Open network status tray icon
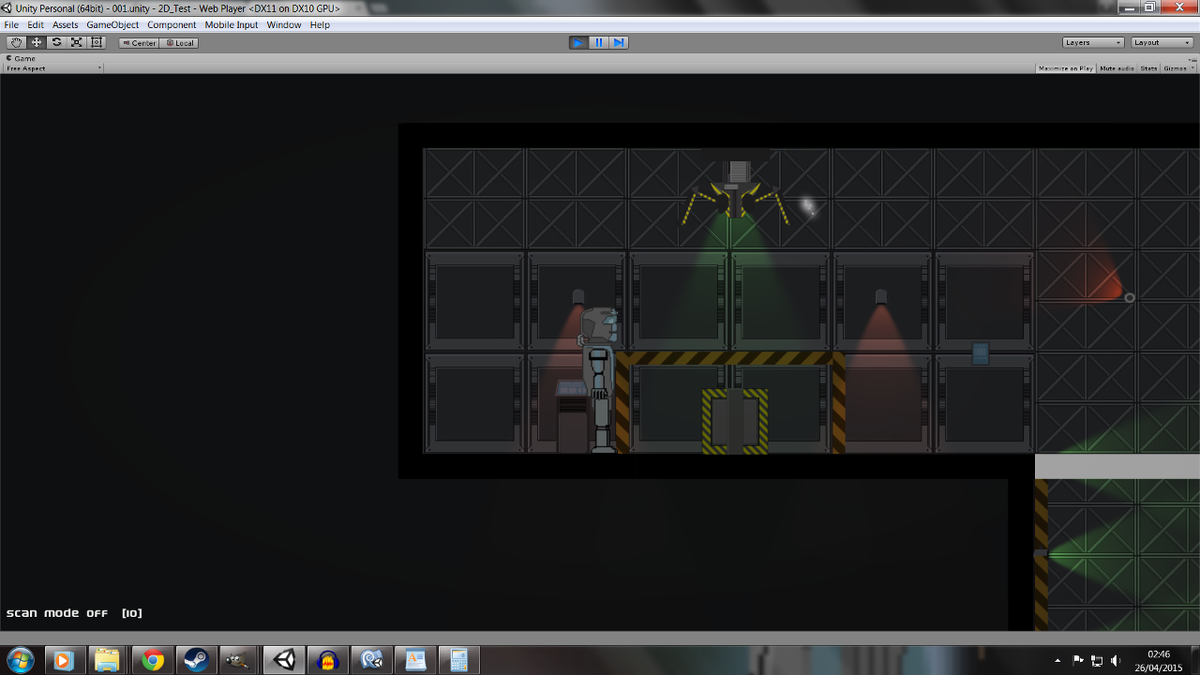This screenshot has height=675, width=1200. point(1096,661)
